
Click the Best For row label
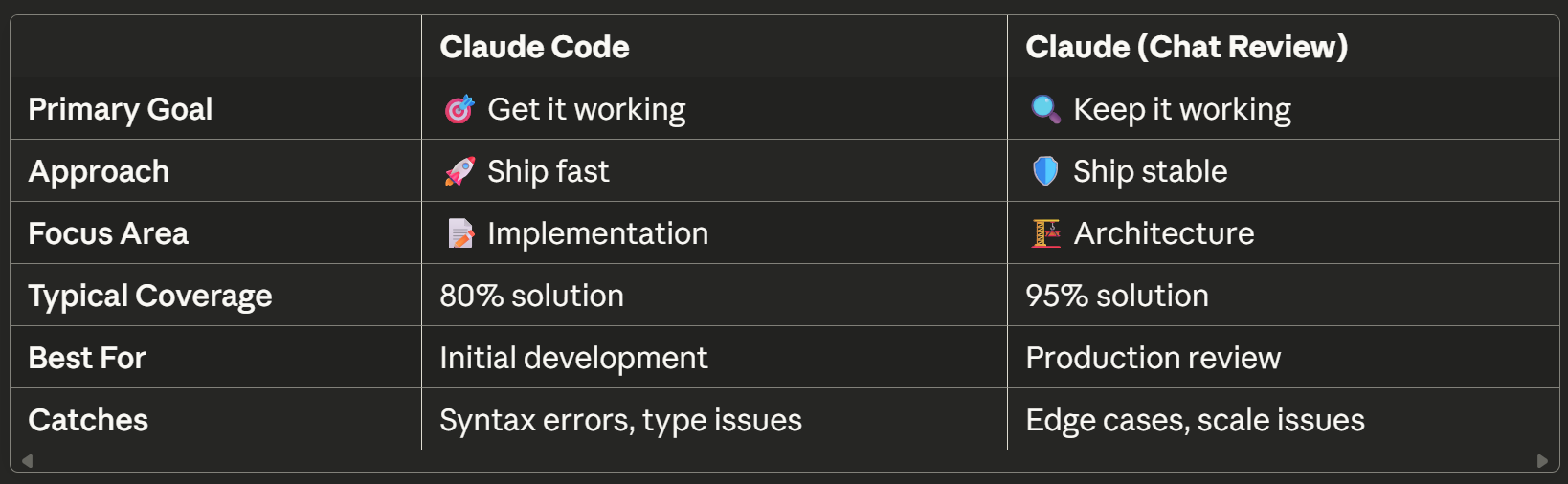click(x=87, y=358)
